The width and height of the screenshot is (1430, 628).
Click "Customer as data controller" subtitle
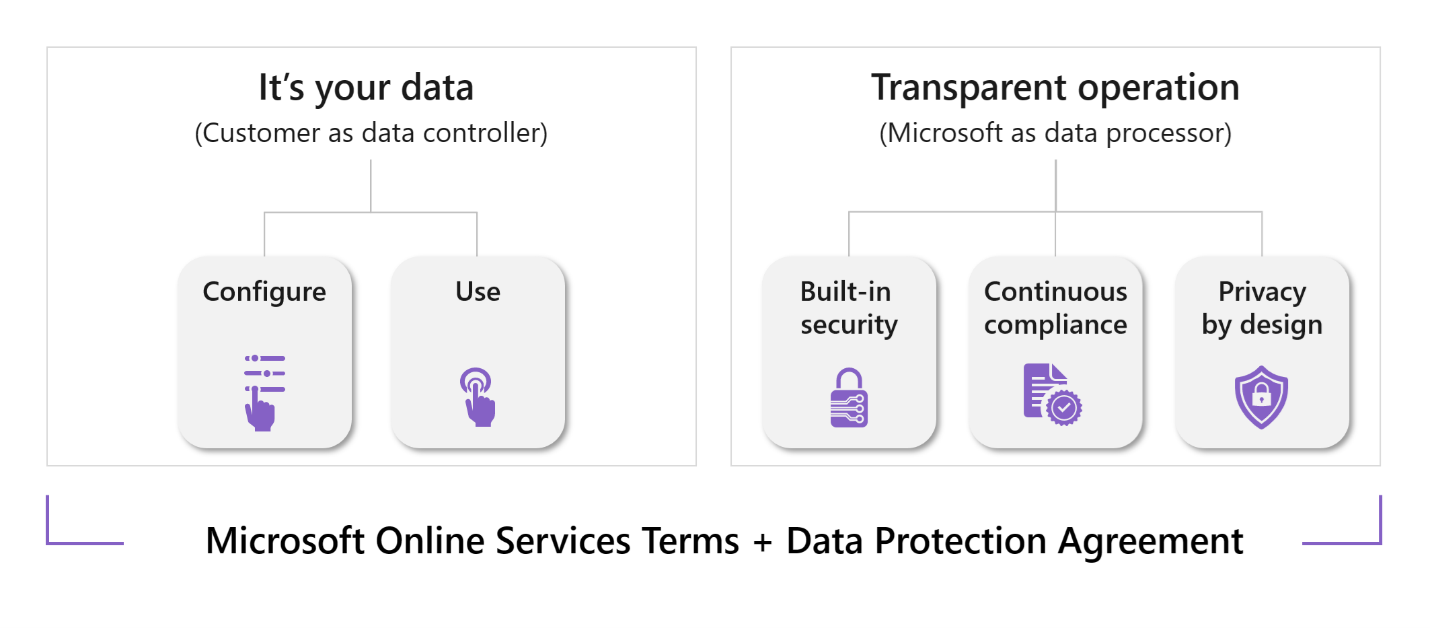click(x=371, y=133)
